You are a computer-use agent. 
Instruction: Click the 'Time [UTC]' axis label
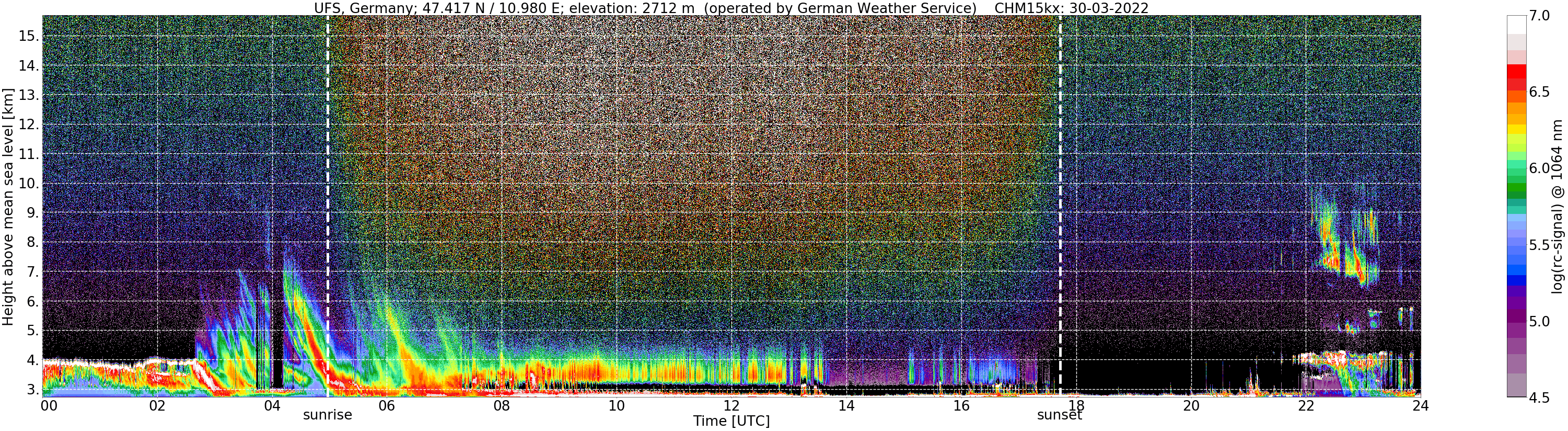coord(731,421)
